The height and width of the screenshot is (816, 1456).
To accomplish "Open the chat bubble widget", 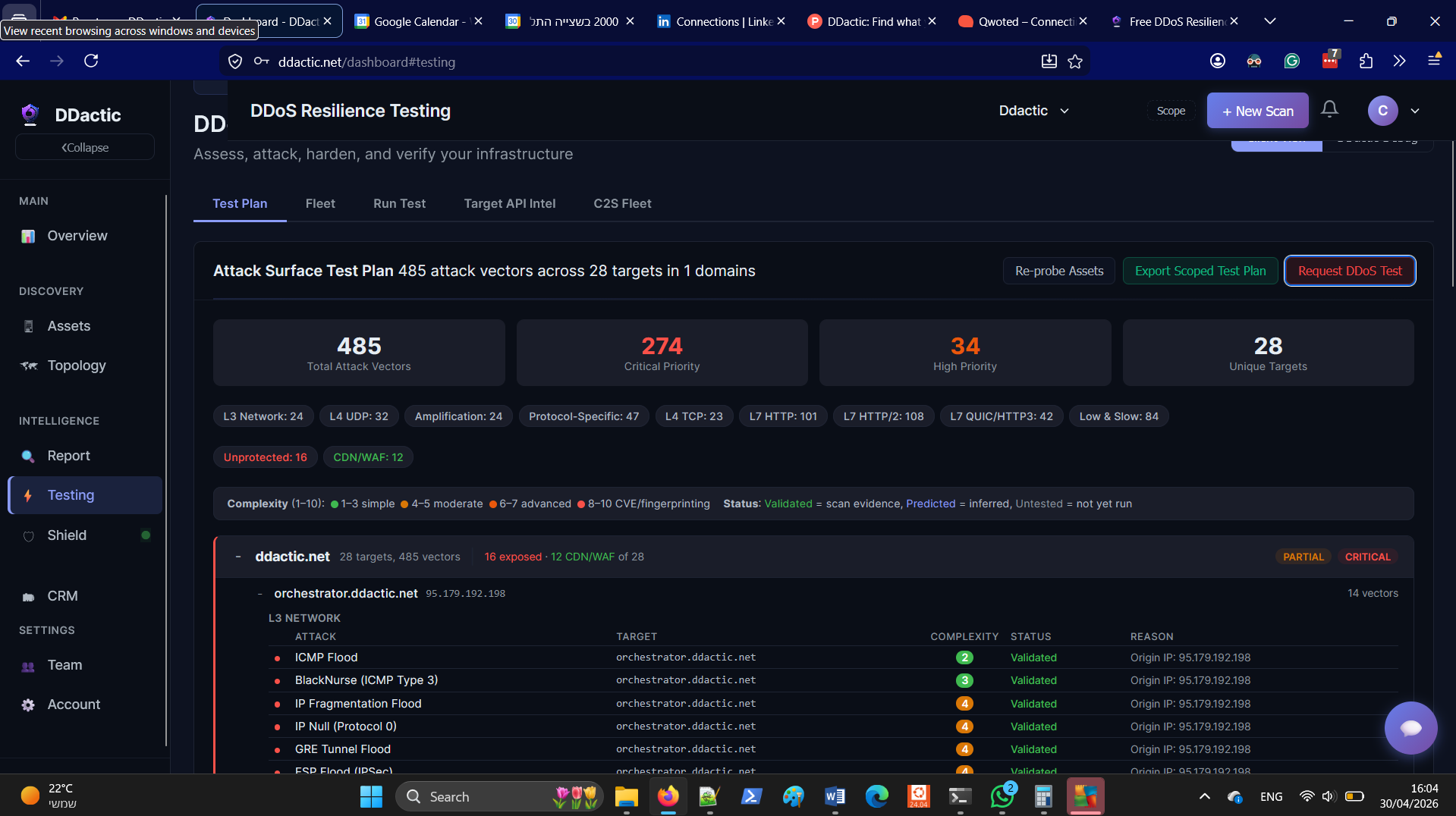I will click(x=1410, y=728).
